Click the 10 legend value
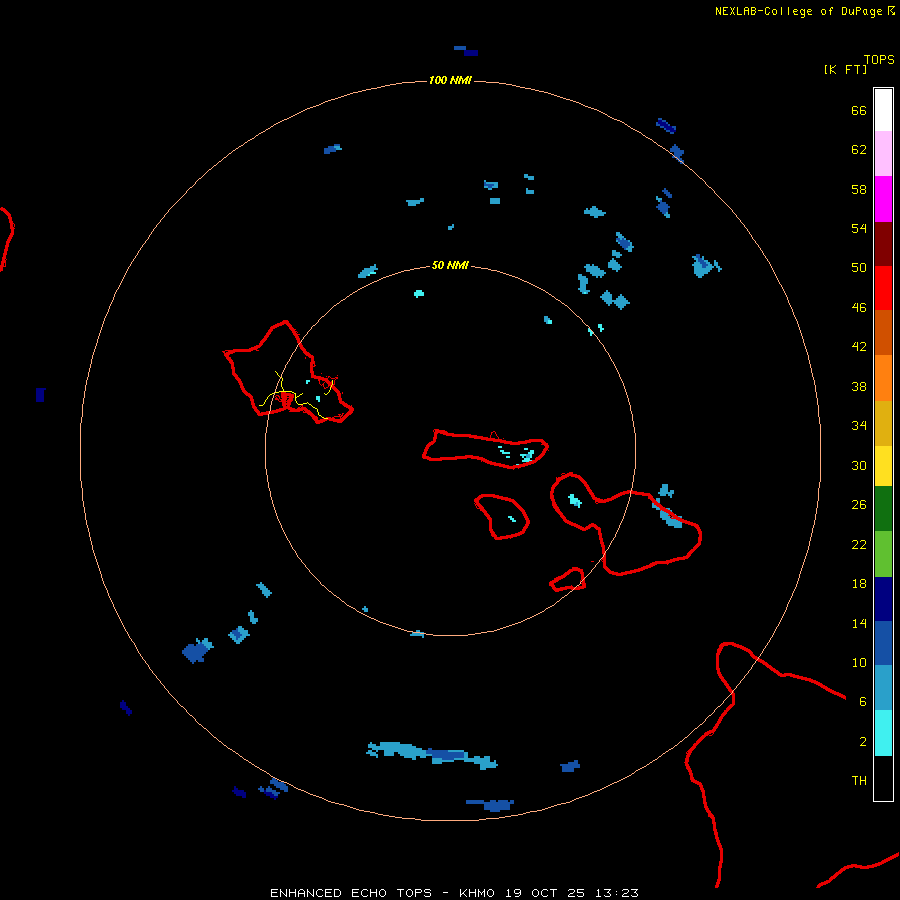The width and height of the screenshot is (900, 900). tap(859, 663)
